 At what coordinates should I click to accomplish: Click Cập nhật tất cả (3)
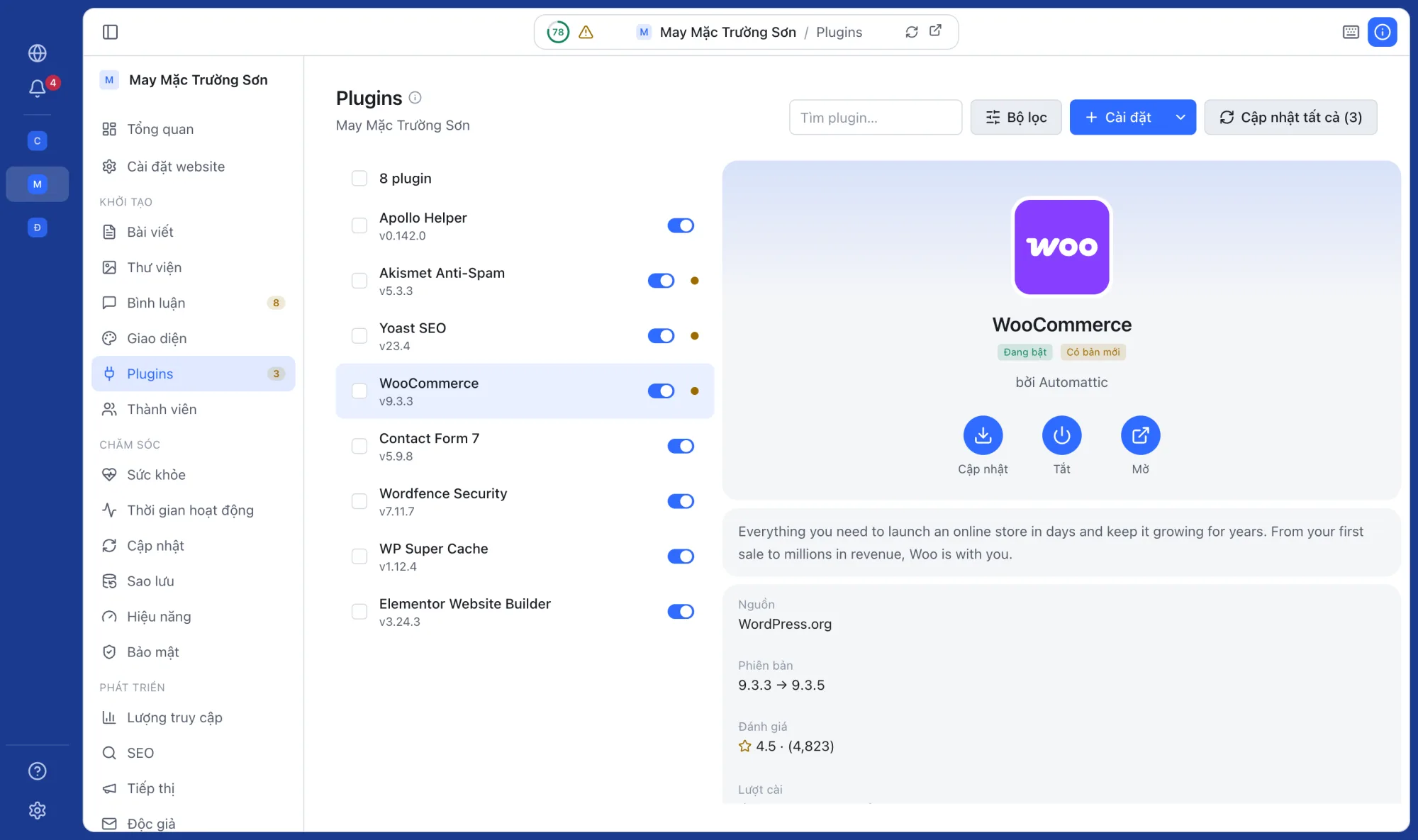click(x=1290, y=117)
